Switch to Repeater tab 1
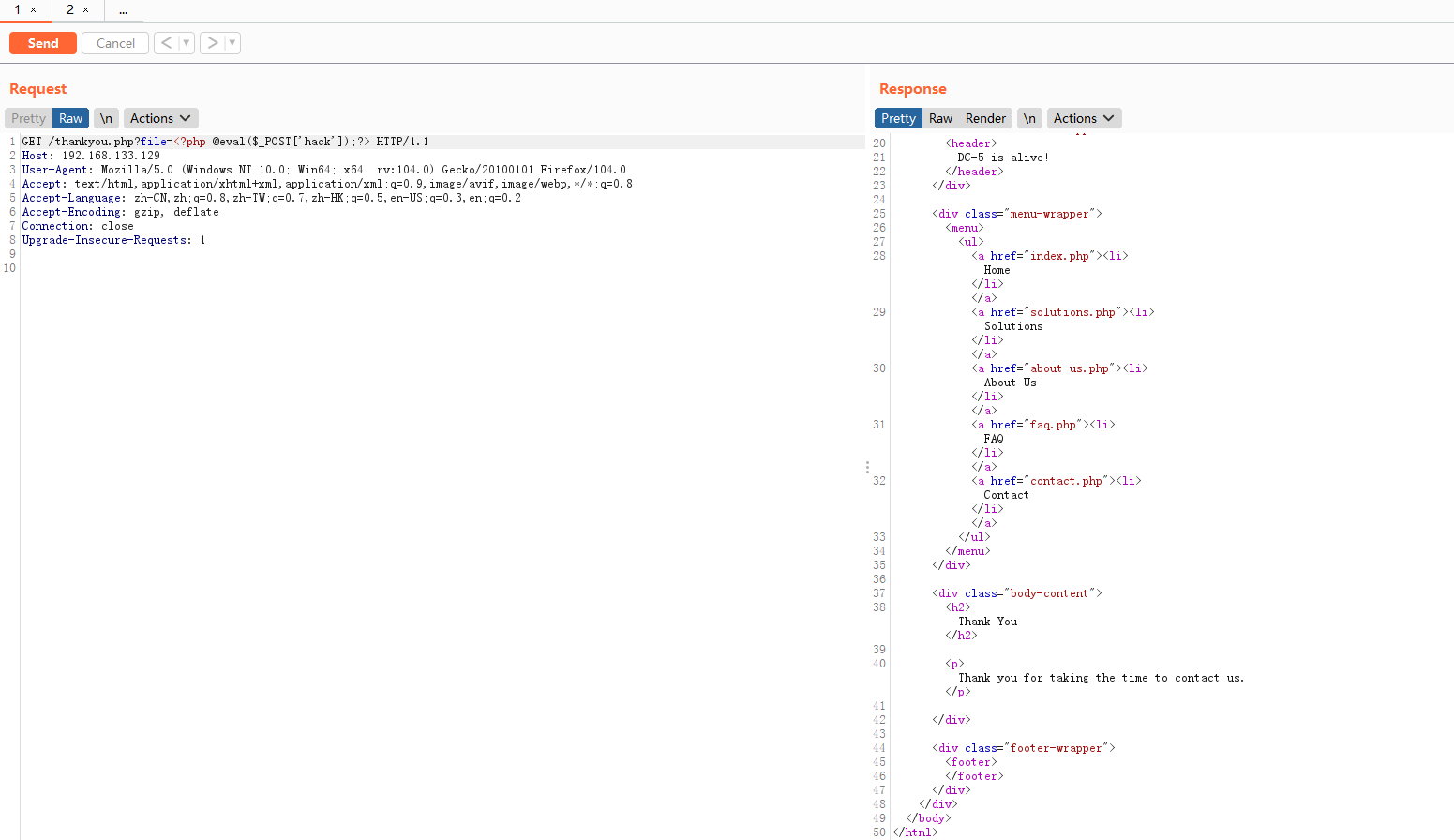 (17, 9)
